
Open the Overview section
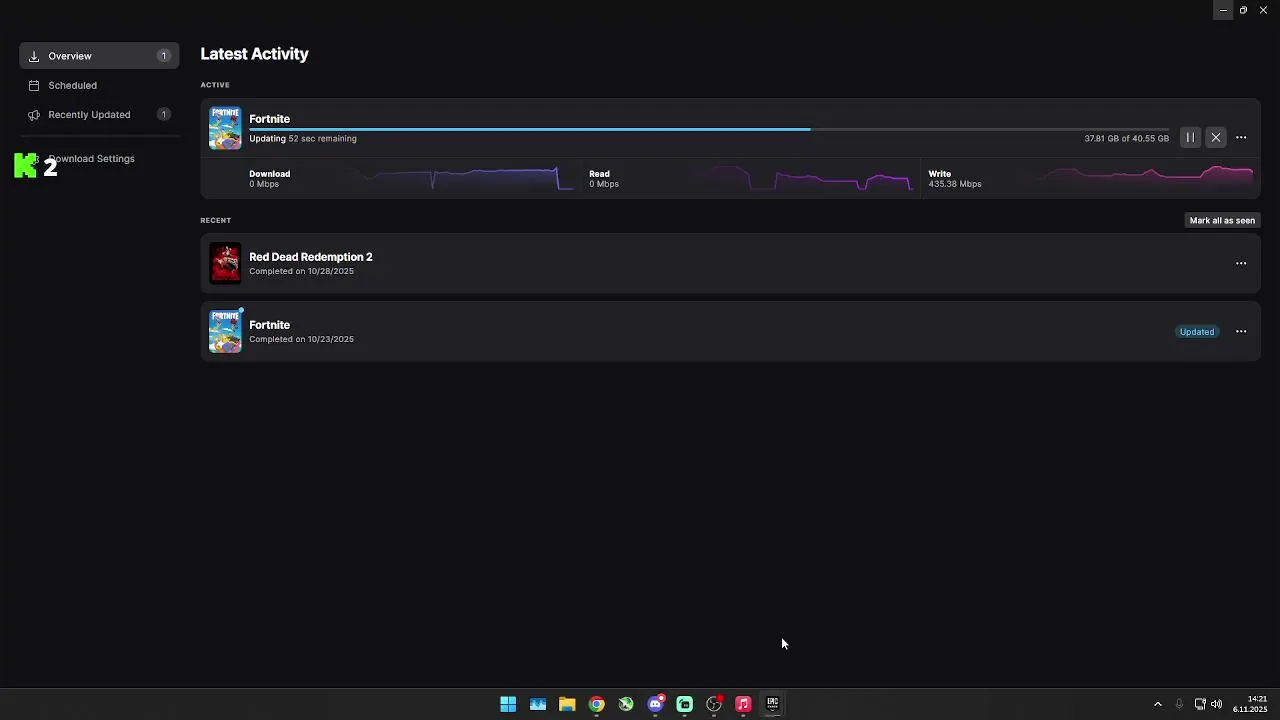click(99, 56)
